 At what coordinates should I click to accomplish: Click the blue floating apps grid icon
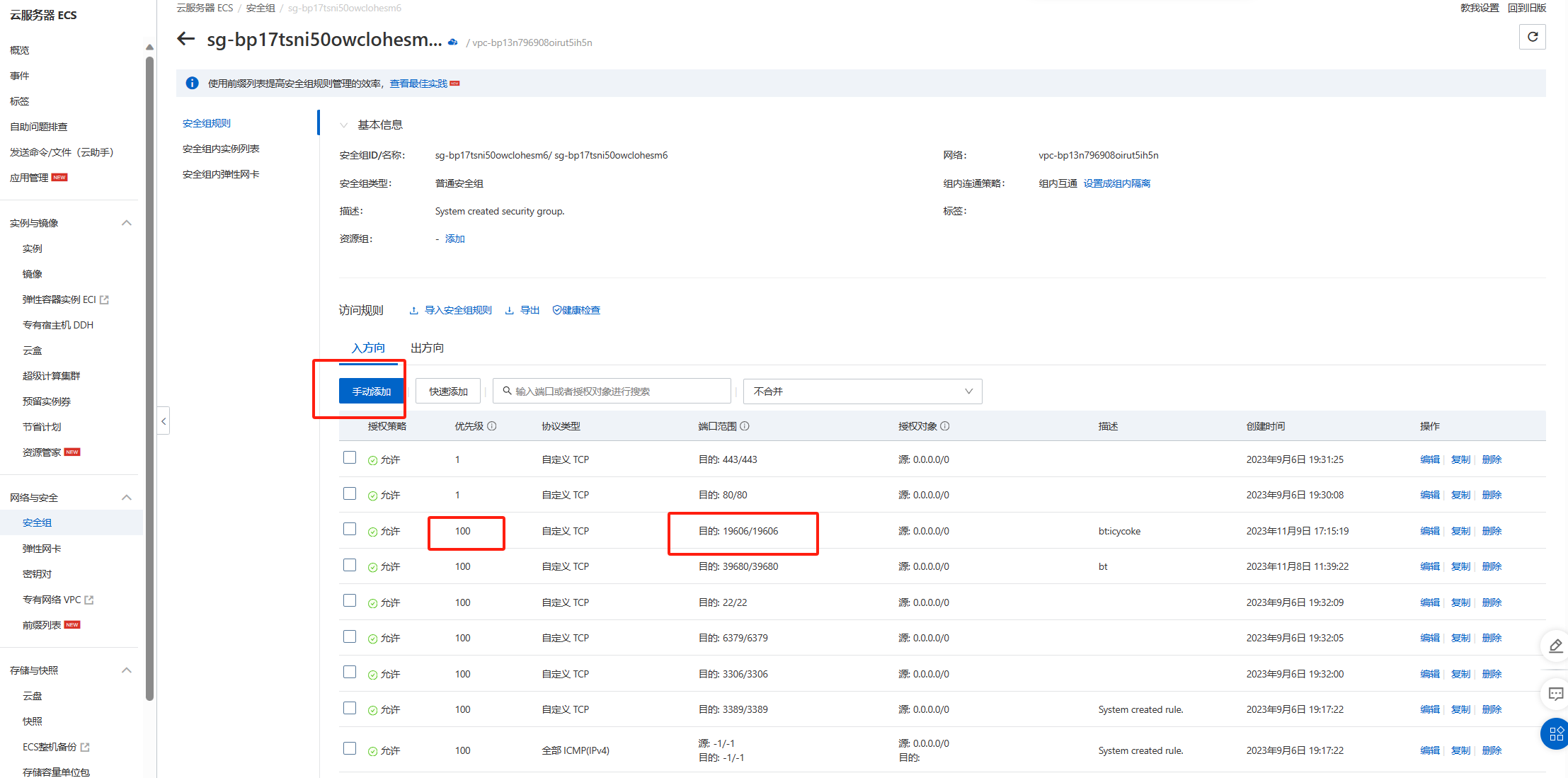(1555, 733)
